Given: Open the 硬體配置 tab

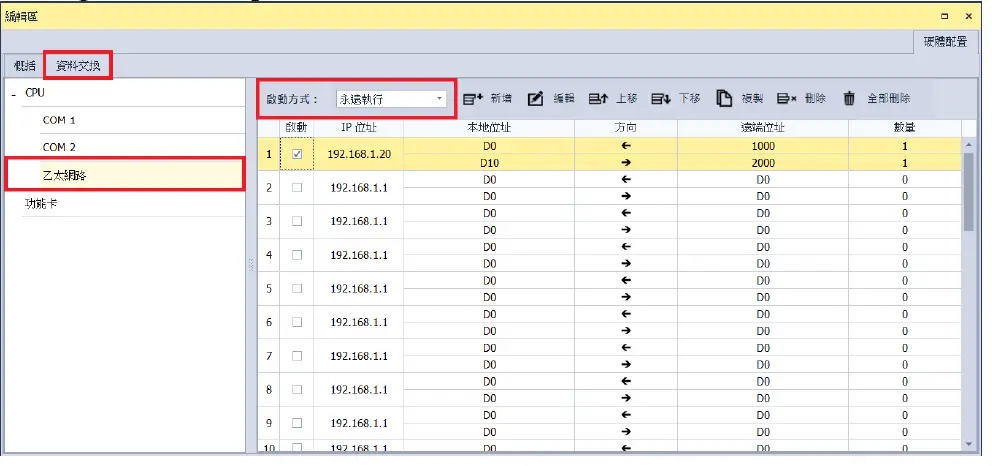Looking at the screenshot, I should (945, 42).
